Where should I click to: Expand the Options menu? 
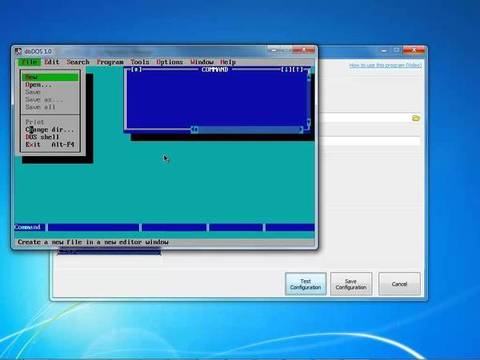pos(169,62)
